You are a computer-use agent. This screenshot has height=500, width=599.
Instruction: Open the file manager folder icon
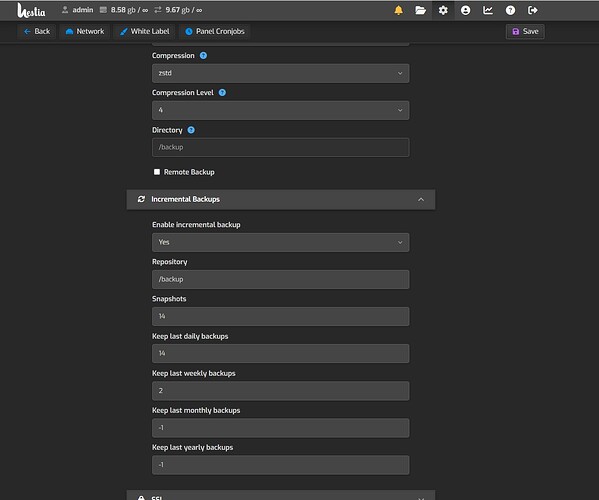point(421,10)
